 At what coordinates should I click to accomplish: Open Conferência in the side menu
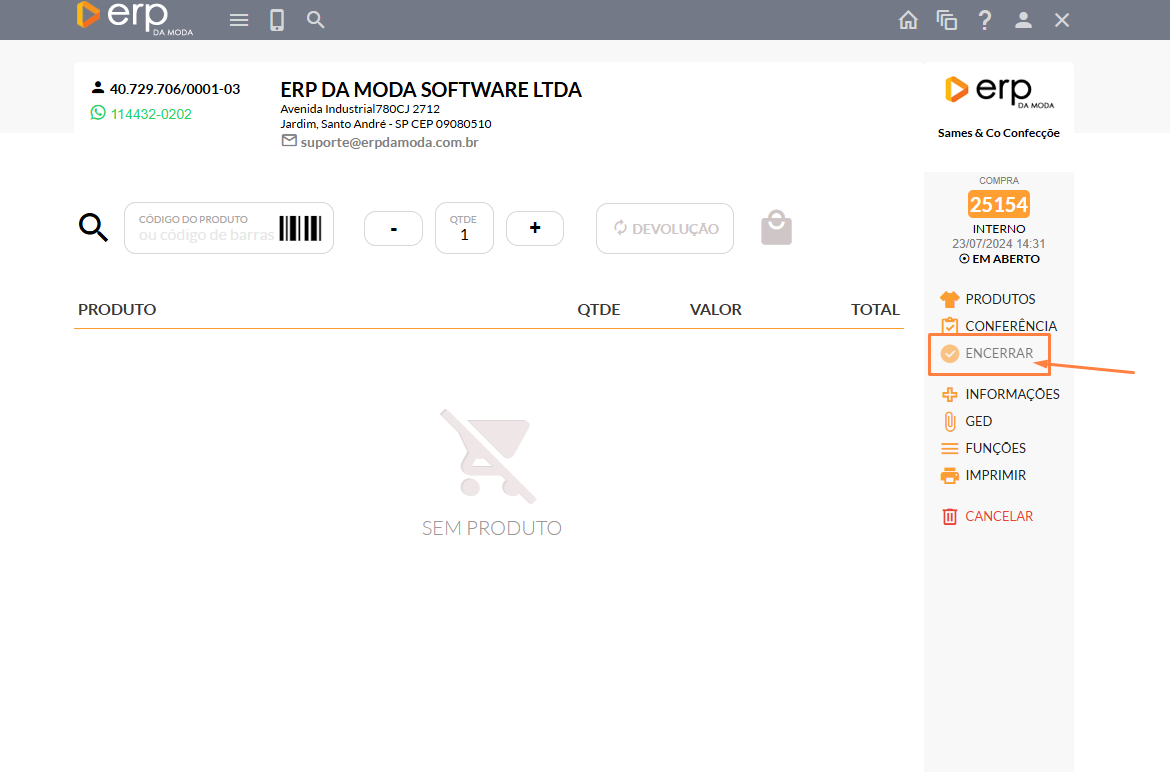coord(1010,326)
